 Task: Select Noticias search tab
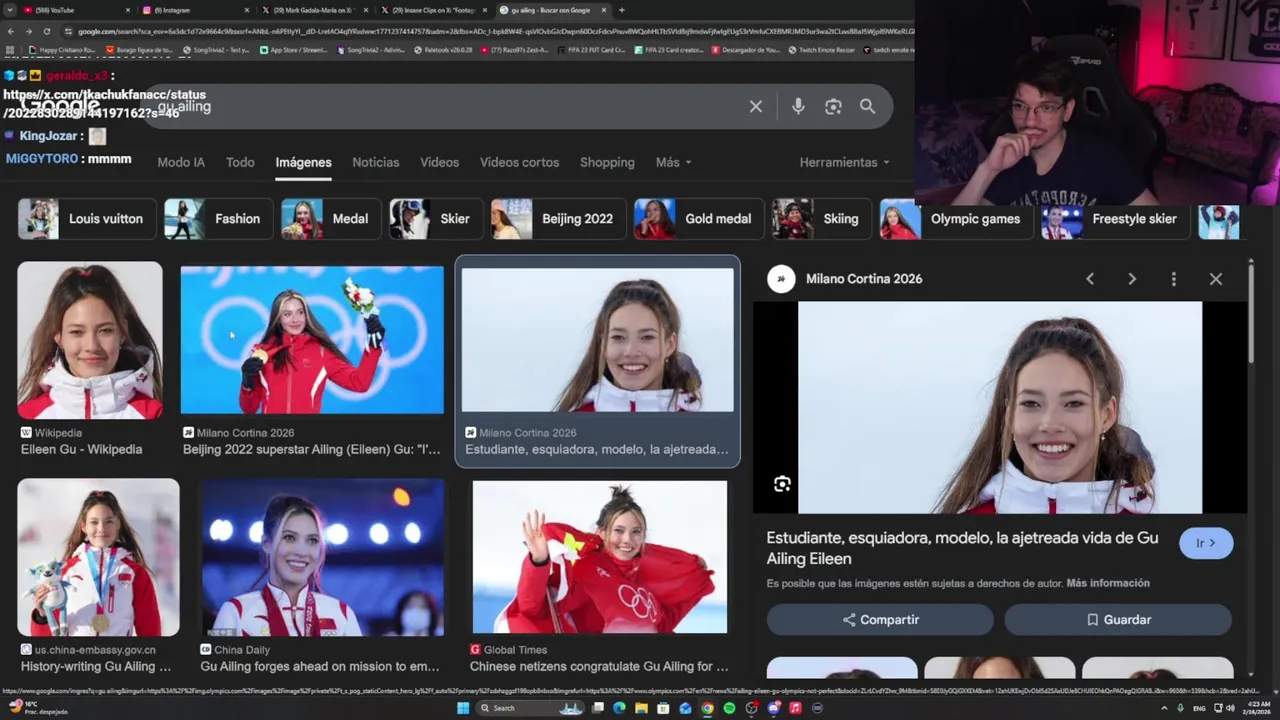[376, 162]
